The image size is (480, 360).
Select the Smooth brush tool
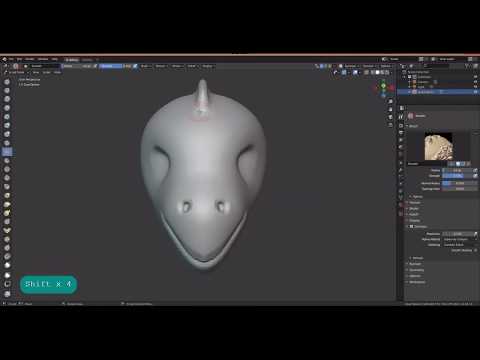coord(7,160)
